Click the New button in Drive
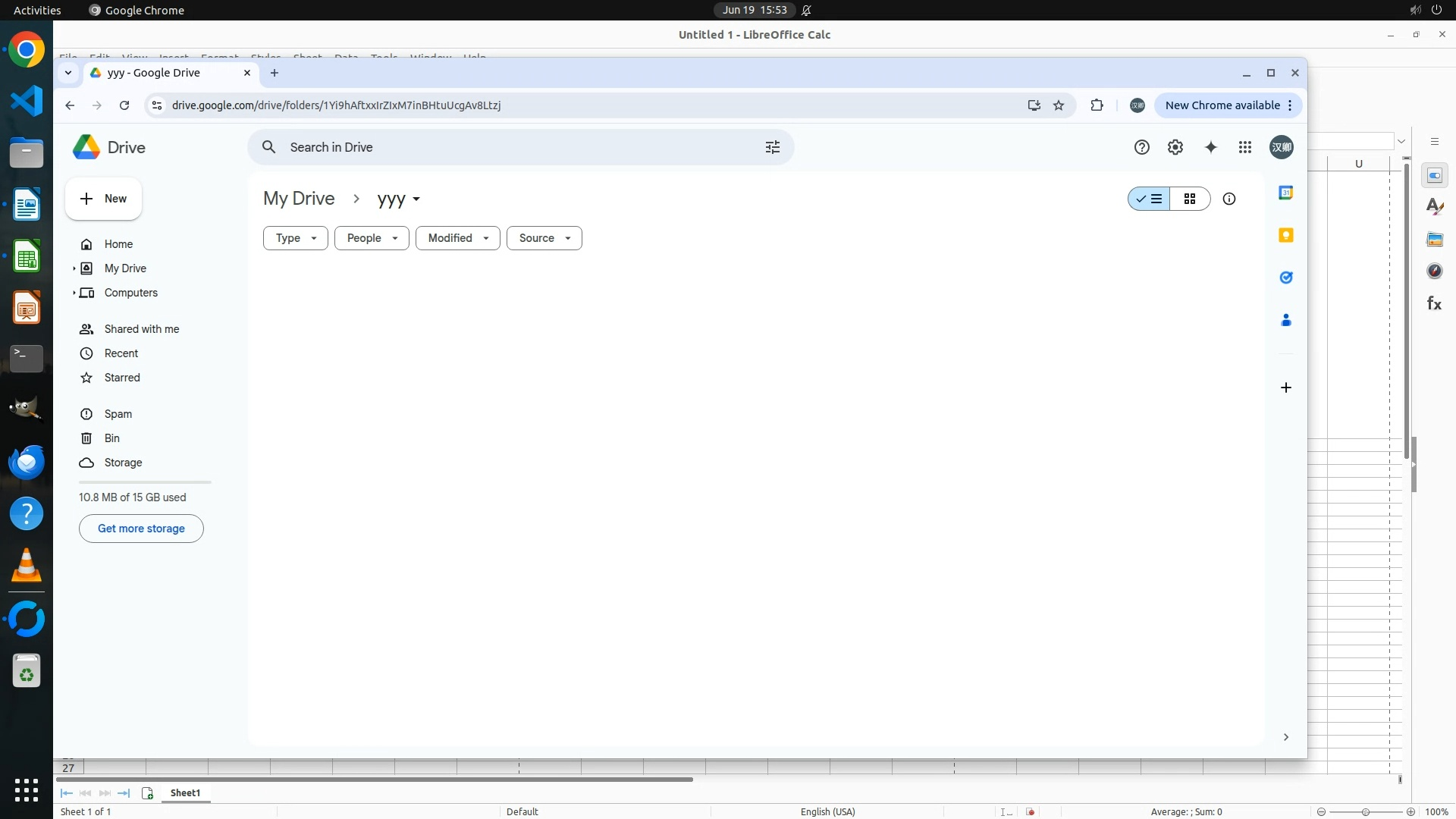 click(103, 199)
